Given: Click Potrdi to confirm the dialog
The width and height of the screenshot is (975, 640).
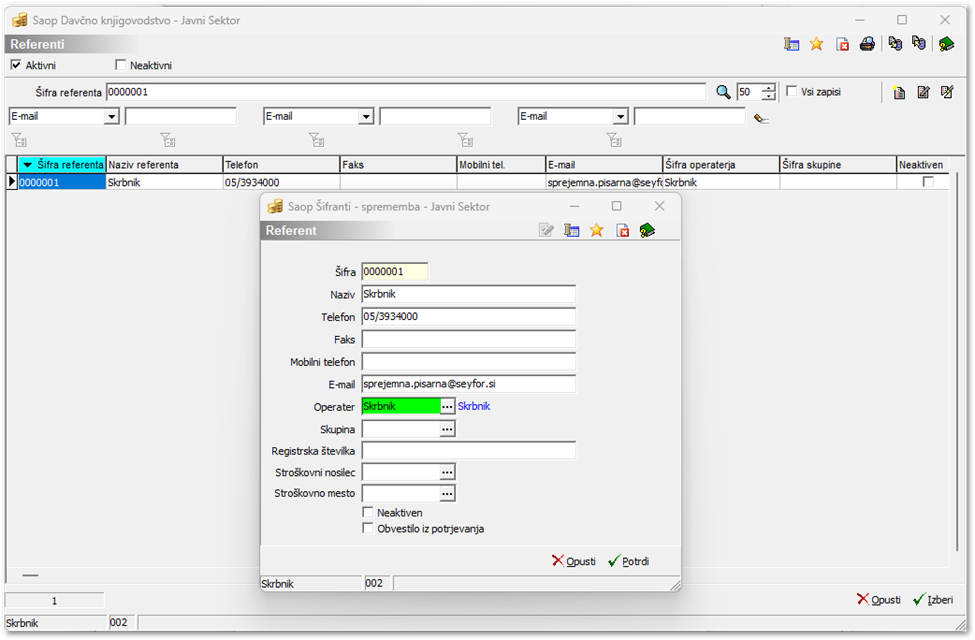Looking at the screenshot, I should 629,561.
